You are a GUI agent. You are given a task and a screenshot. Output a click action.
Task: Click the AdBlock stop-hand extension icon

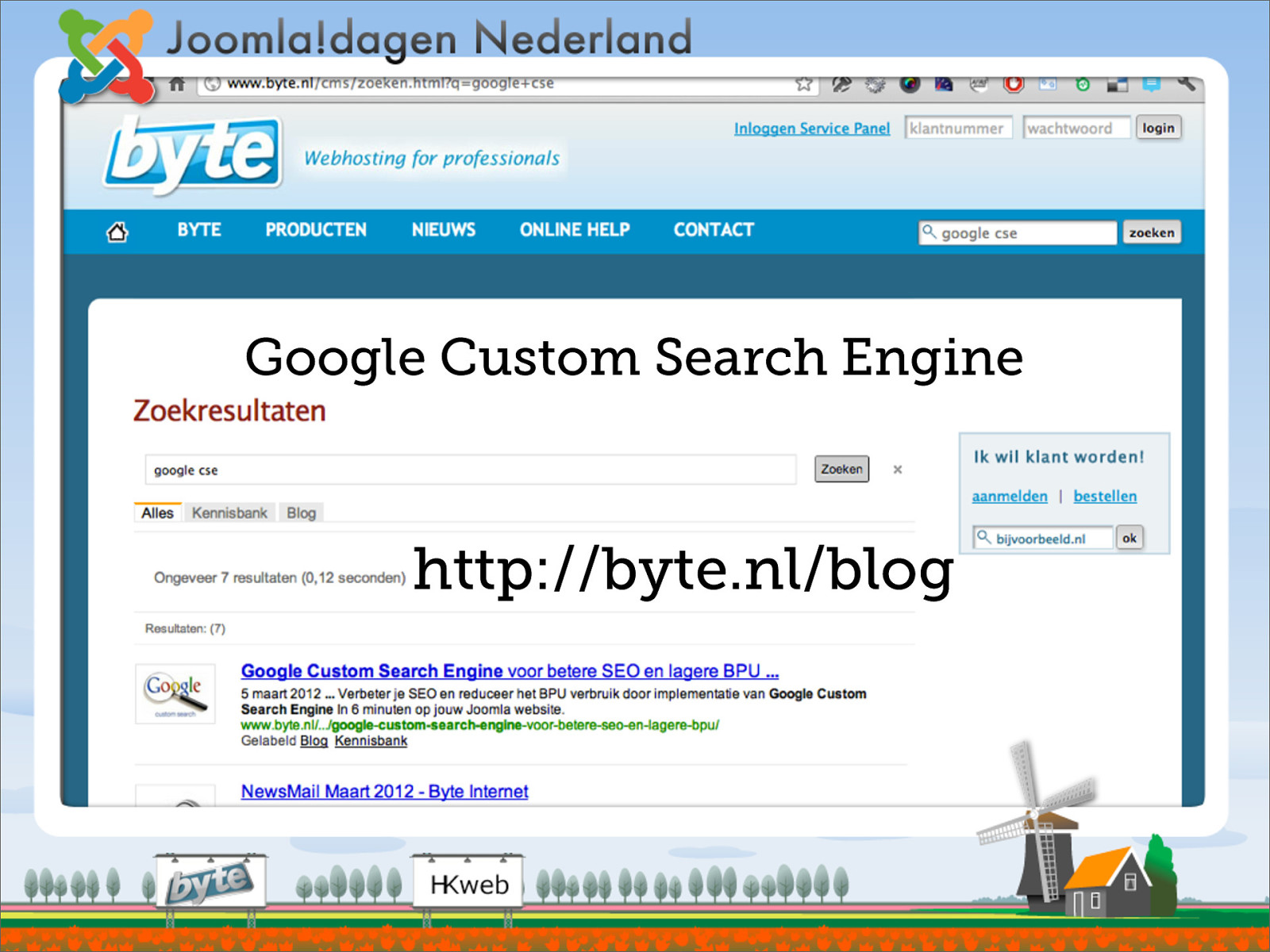tap(1014, 83)
